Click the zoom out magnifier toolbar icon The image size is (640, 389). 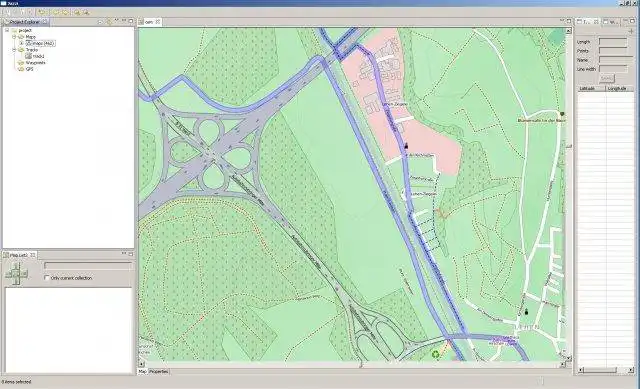[86, 12]
